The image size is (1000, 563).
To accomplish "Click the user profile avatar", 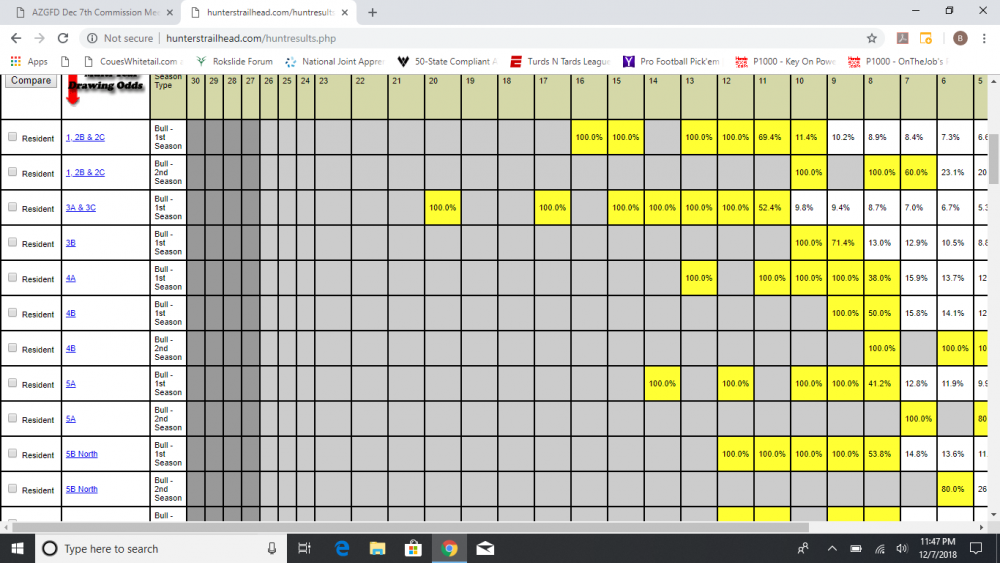I will click(x=960, y=38).
